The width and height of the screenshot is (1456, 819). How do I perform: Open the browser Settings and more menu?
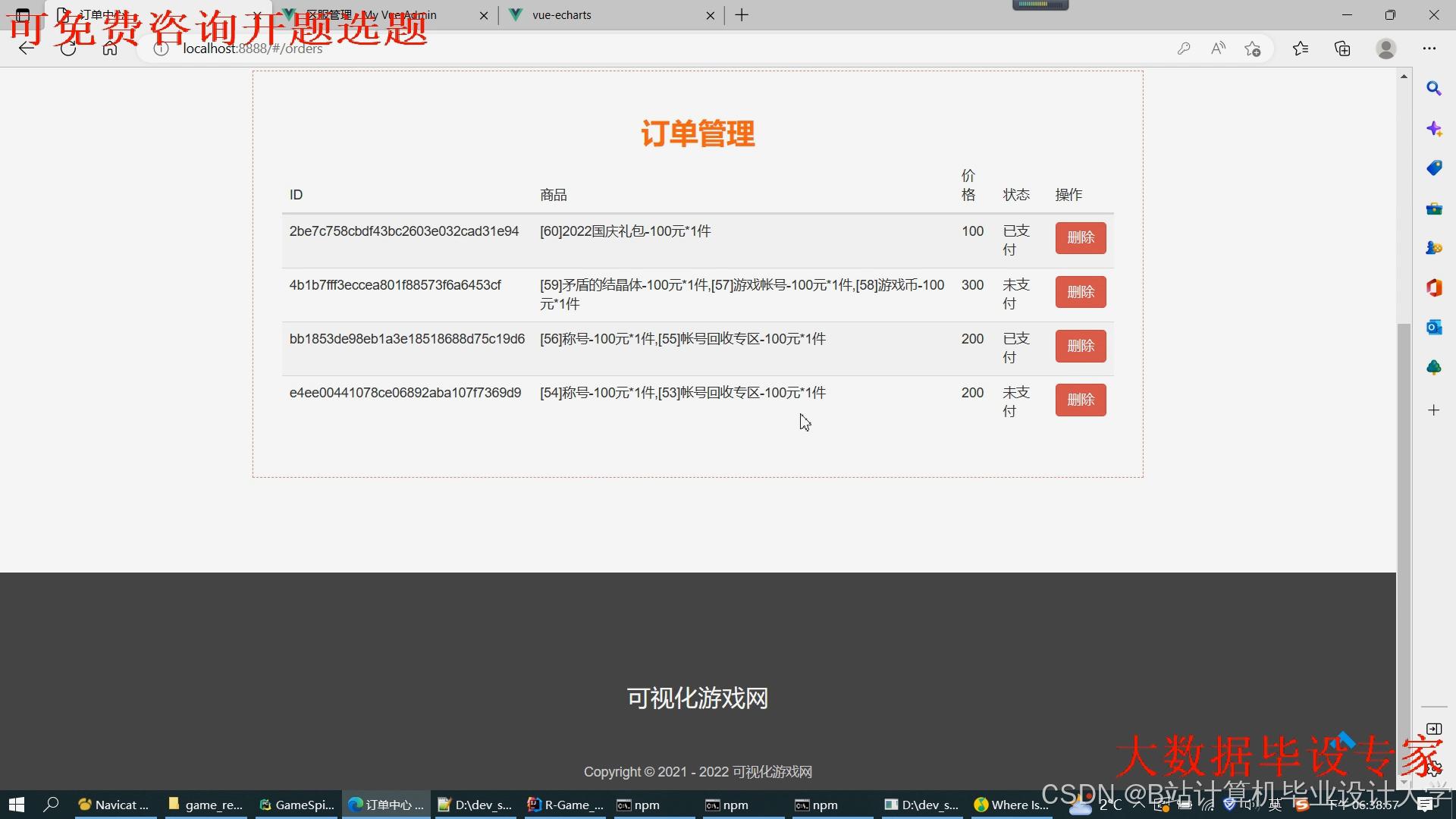1429,49
